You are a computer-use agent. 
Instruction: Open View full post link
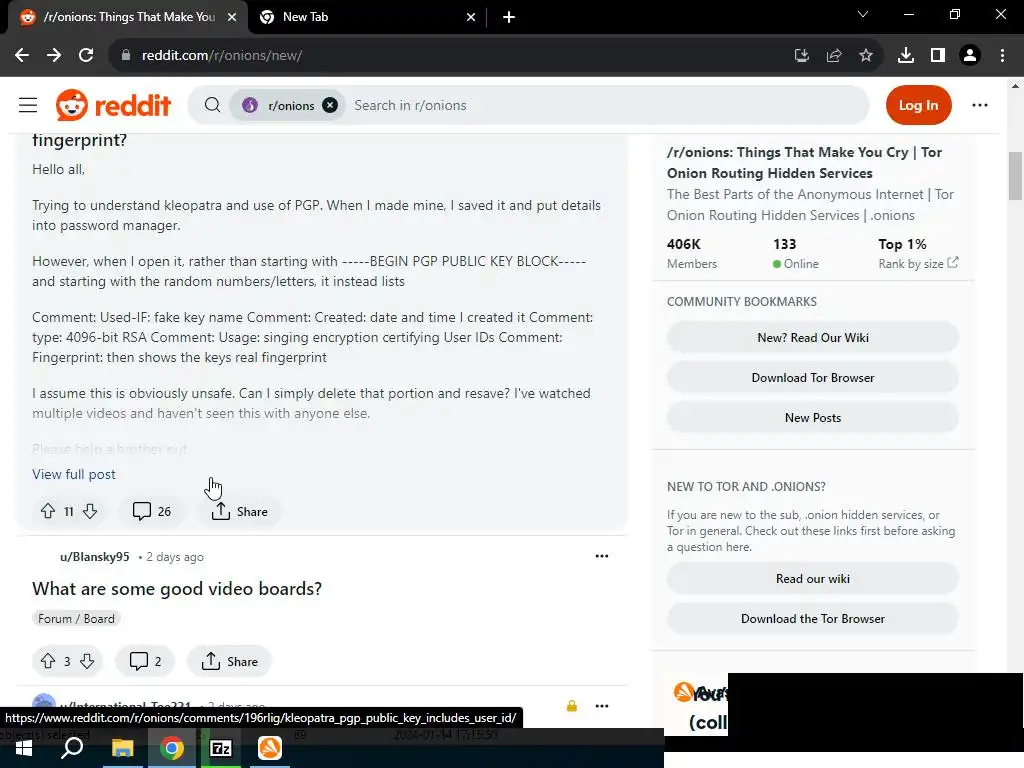tap(74, 474)
